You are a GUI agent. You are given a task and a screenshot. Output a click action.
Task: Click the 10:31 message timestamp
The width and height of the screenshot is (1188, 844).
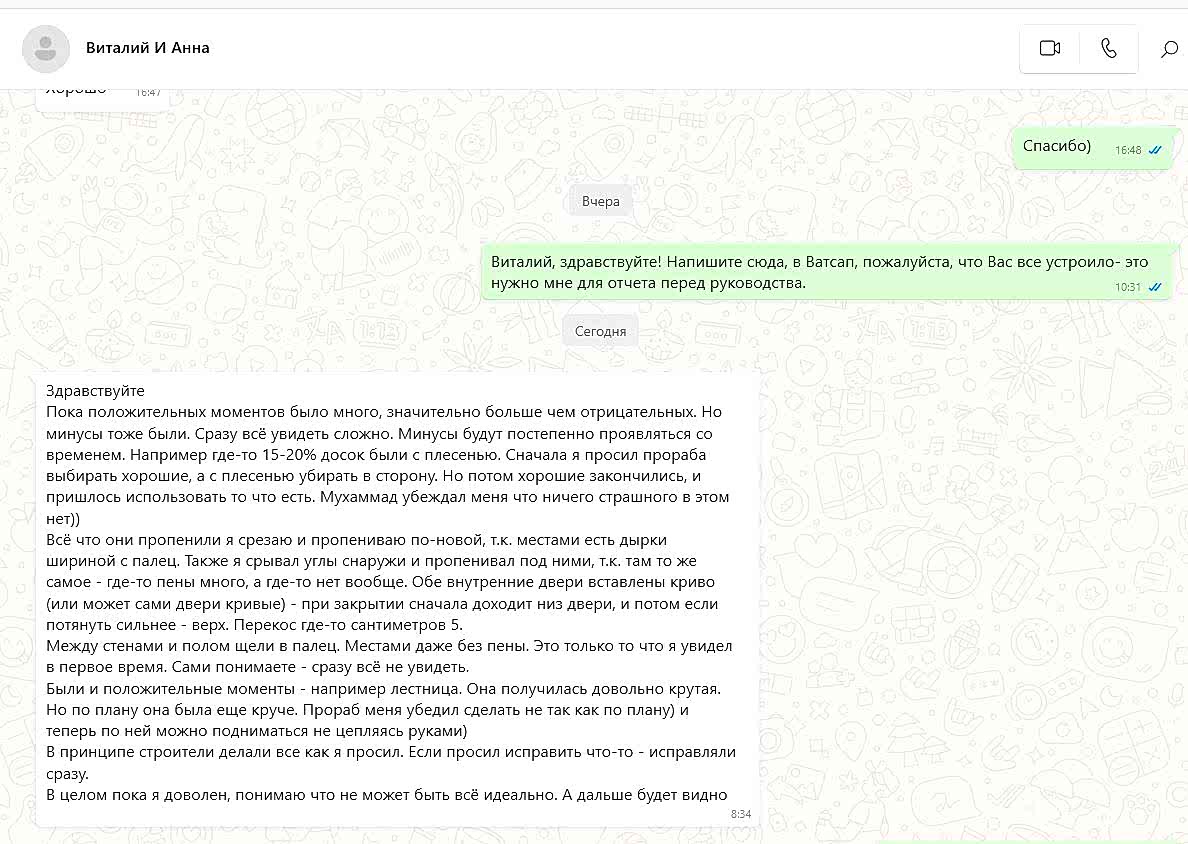point(1128,287)
